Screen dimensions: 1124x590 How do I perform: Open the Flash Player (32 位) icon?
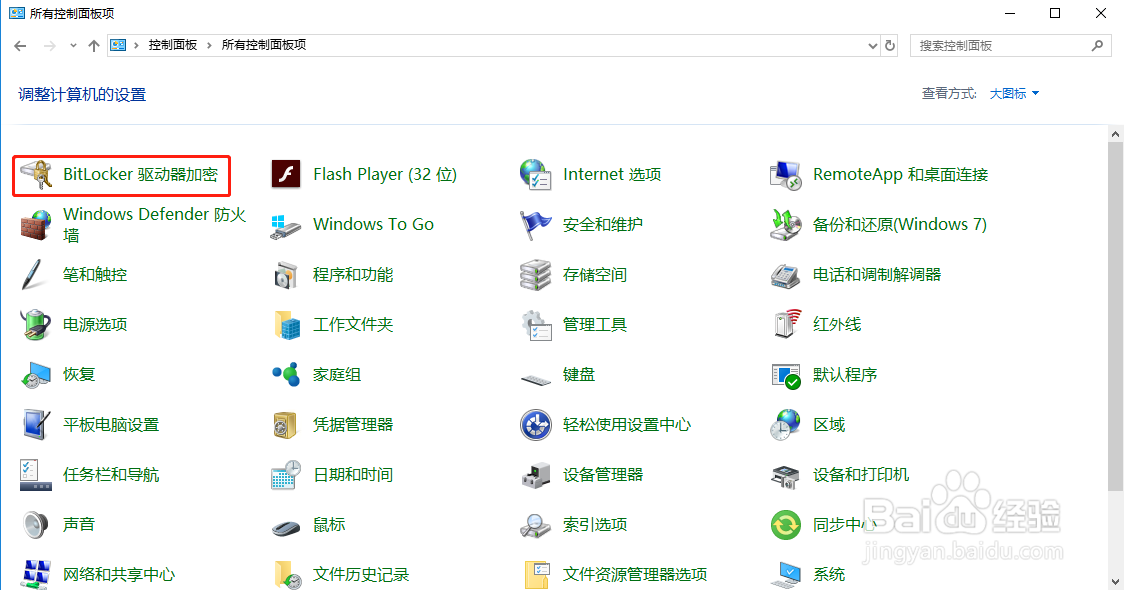coord(285,174)
